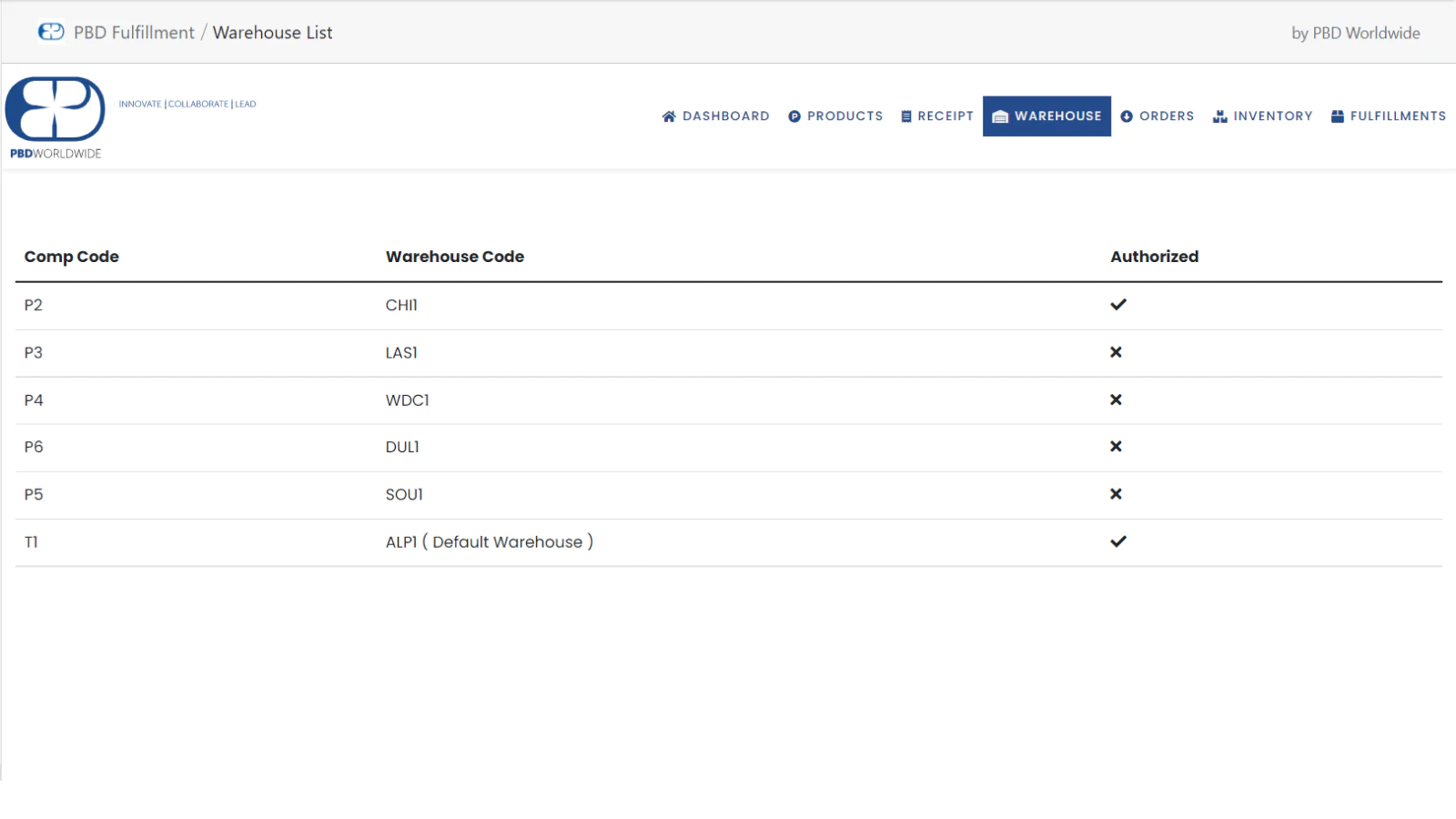Click the Products circle icon in navbar

pyautogui.click(x=794, y=116)
